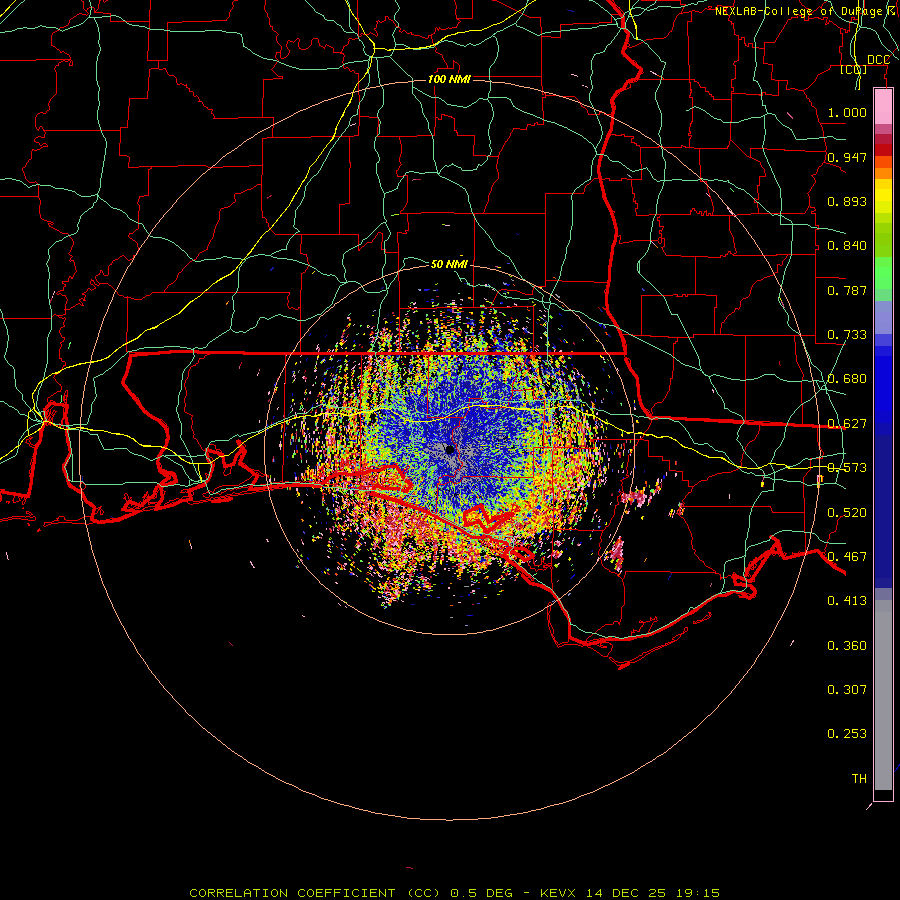The image size is (900, 900).
Task: Select the 0.787 legend value
Action: click(847, 290)
